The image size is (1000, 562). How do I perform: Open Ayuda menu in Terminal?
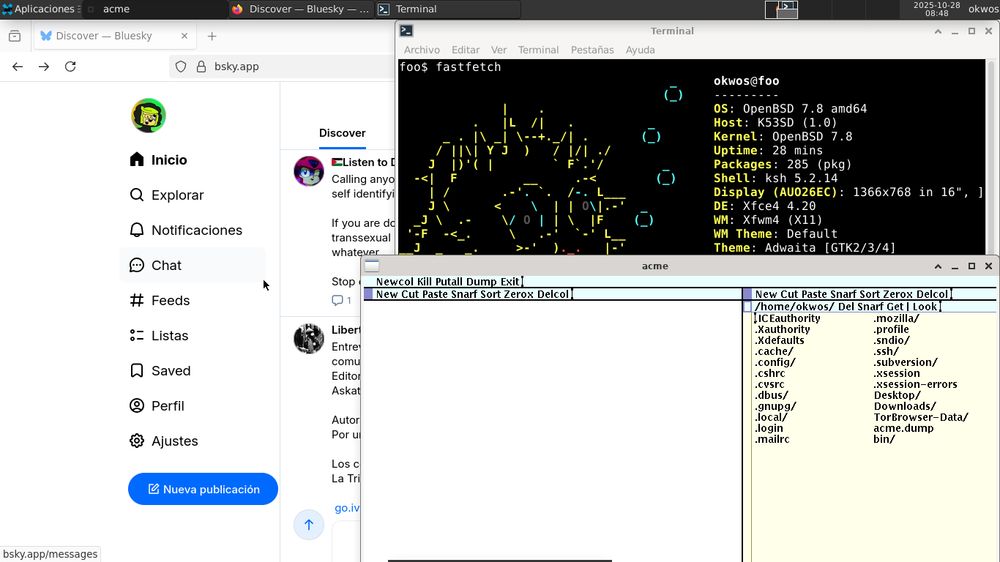(640, 50)
